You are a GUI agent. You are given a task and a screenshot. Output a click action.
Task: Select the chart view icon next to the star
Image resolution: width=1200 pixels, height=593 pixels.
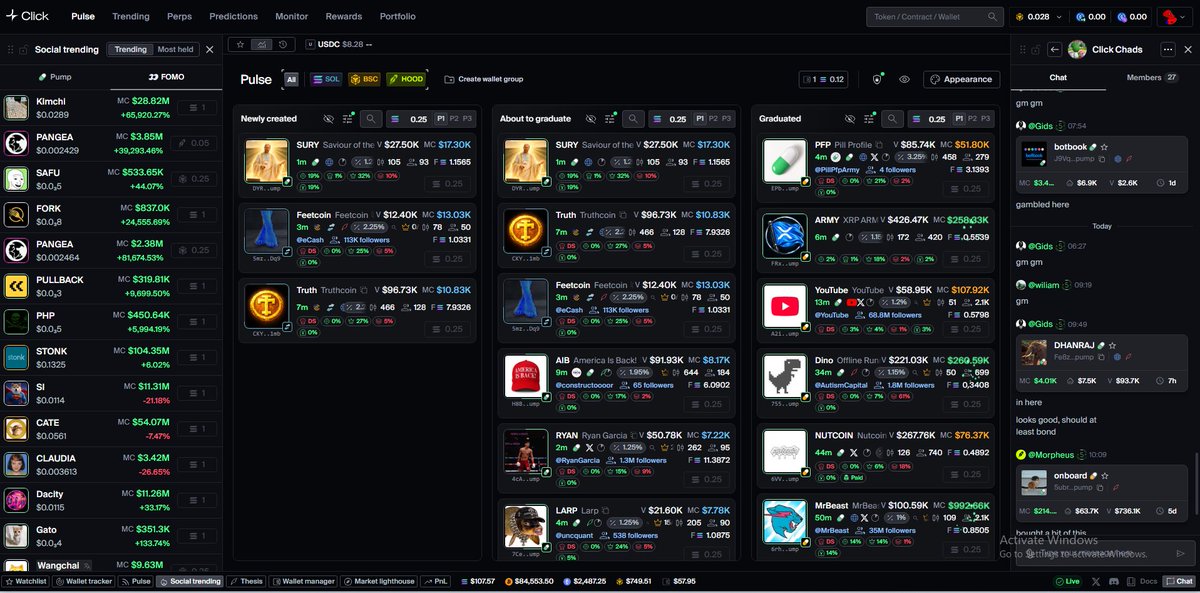pyautogui.click(x=262, y=44)
